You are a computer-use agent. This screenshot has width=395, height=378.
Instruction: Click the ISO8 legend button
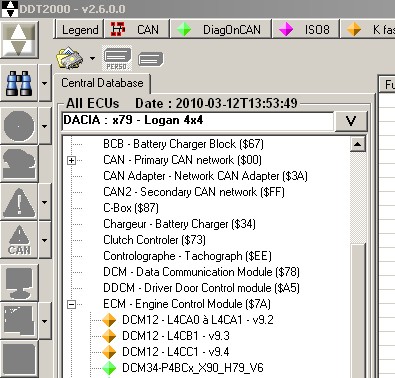pos(306,29)
